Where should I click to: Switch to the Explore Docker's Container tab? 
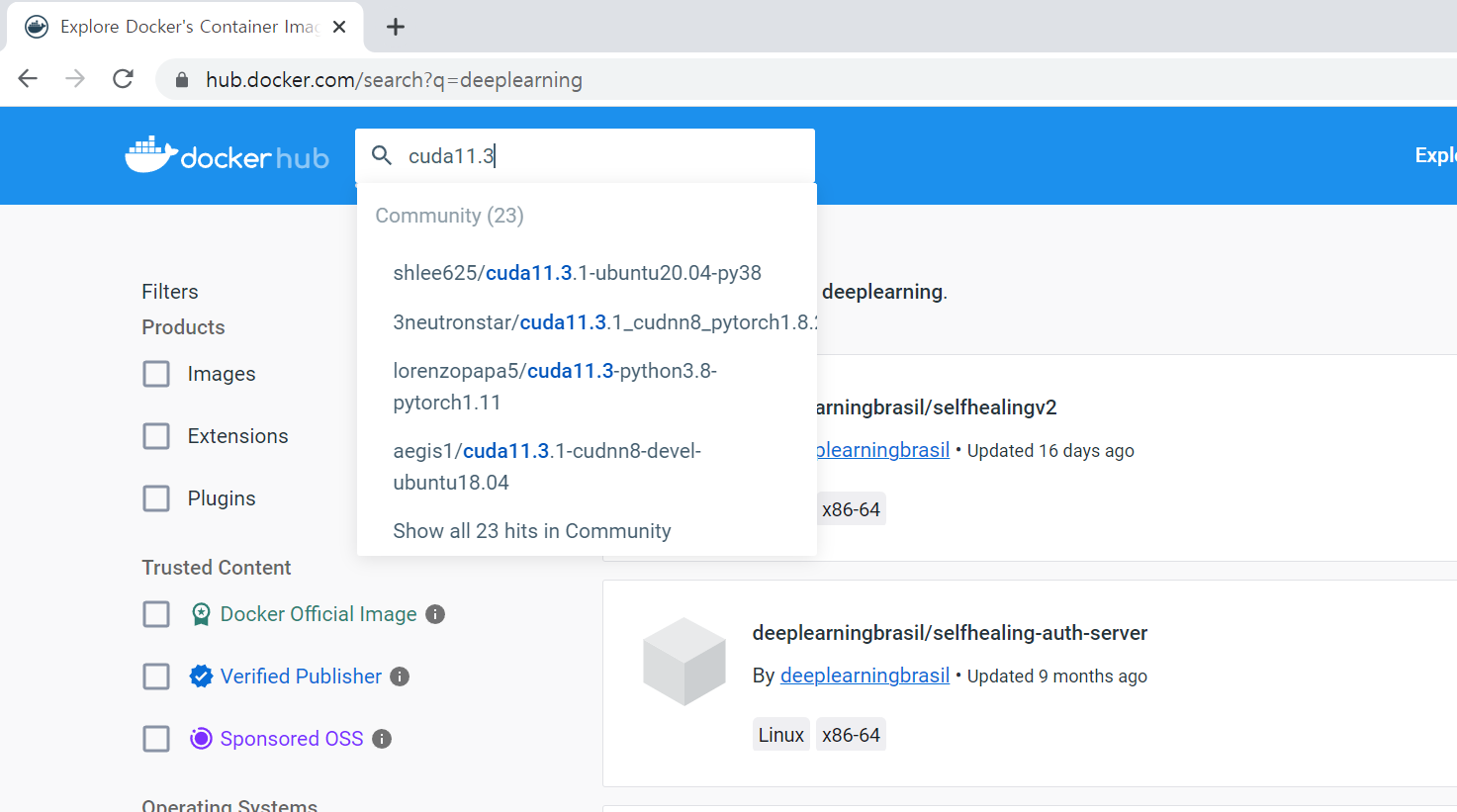185,27
